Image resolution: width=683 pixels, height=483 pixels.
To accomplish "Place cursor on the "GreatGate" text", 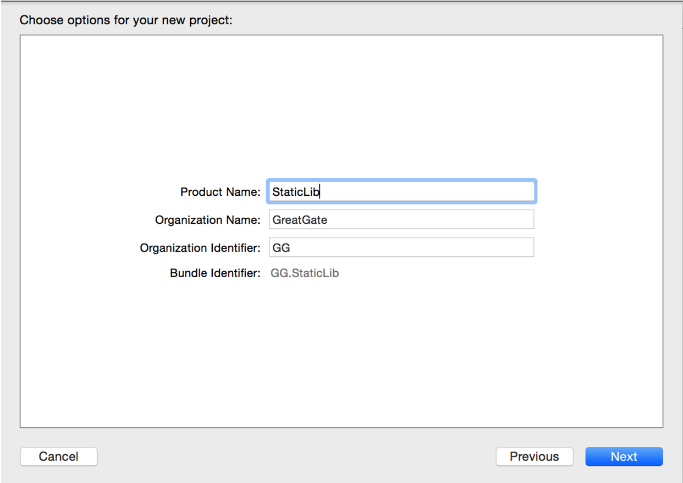I will point(299,220).
